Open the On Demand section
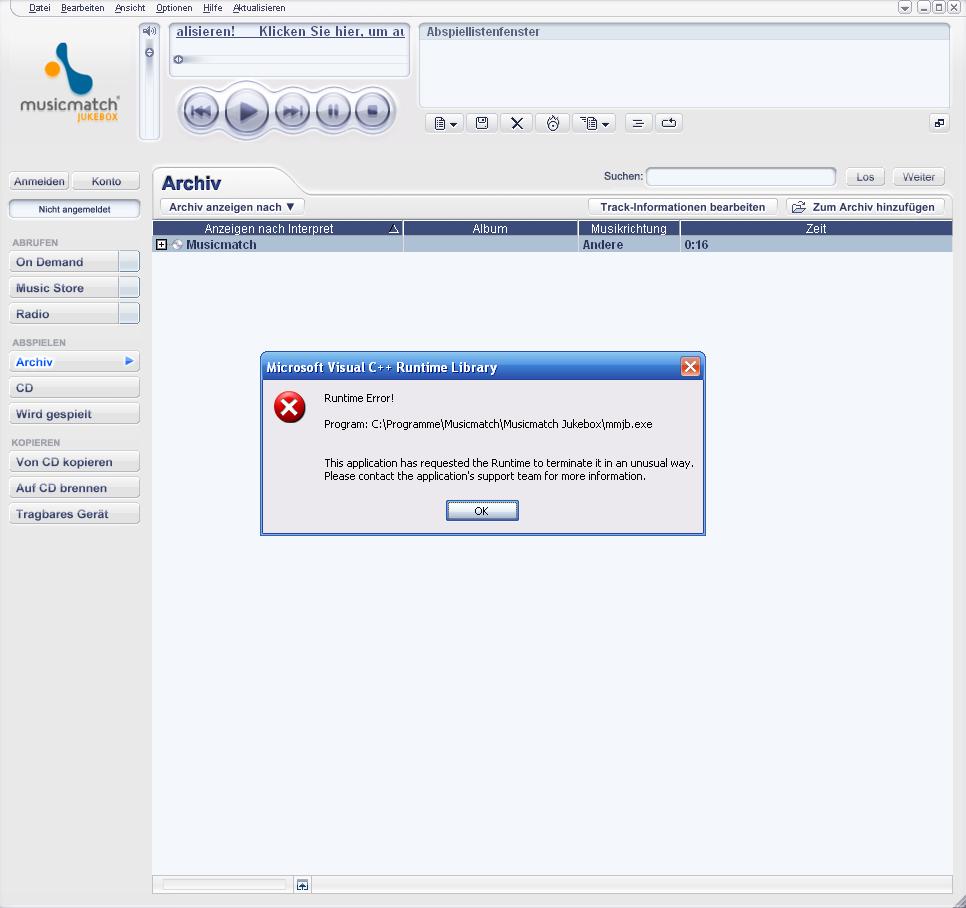Image resolution: width=966 pixels, height=908 pixels. pos(63,262)
